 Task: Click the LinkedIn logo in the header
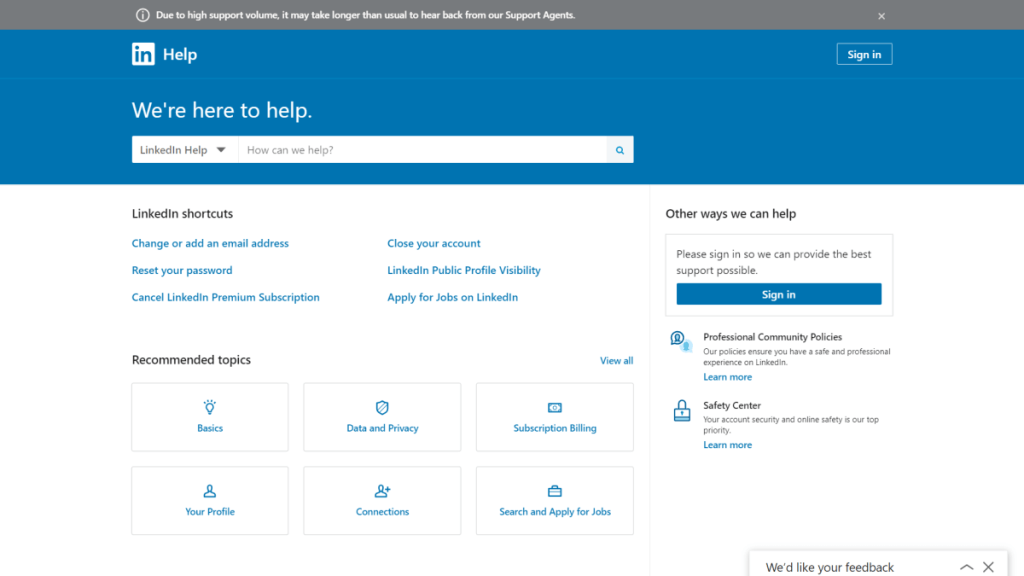[143, 53]
